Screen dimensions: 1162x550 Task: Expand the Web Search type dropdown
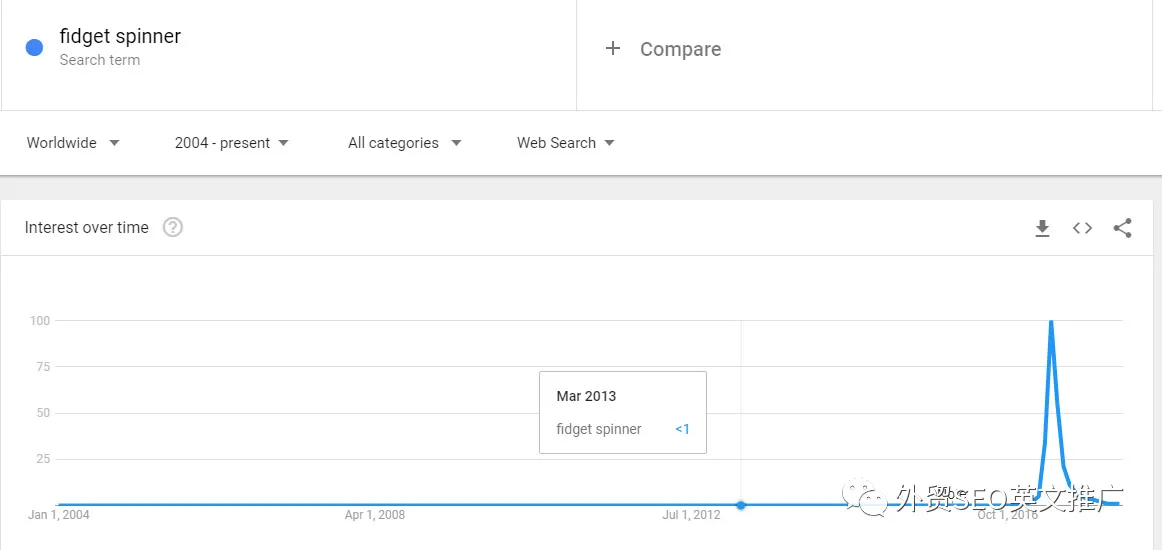pos(565,143)
